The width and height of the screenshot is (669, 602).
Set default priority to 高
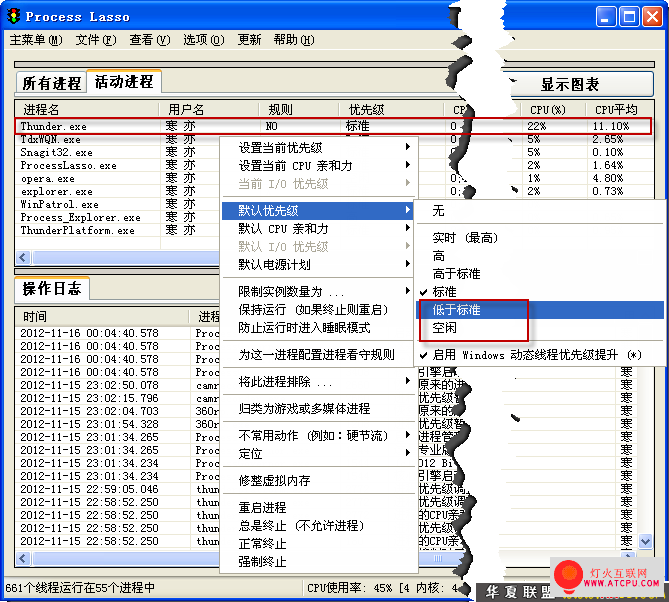(540, 256)
